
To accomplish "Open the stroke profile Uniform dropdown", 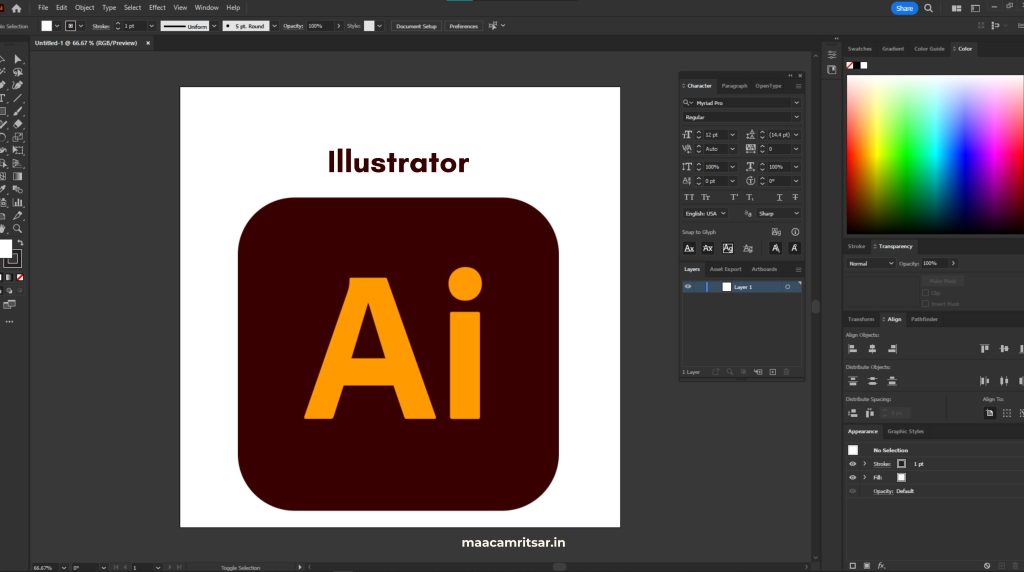I will click(214, 26).
